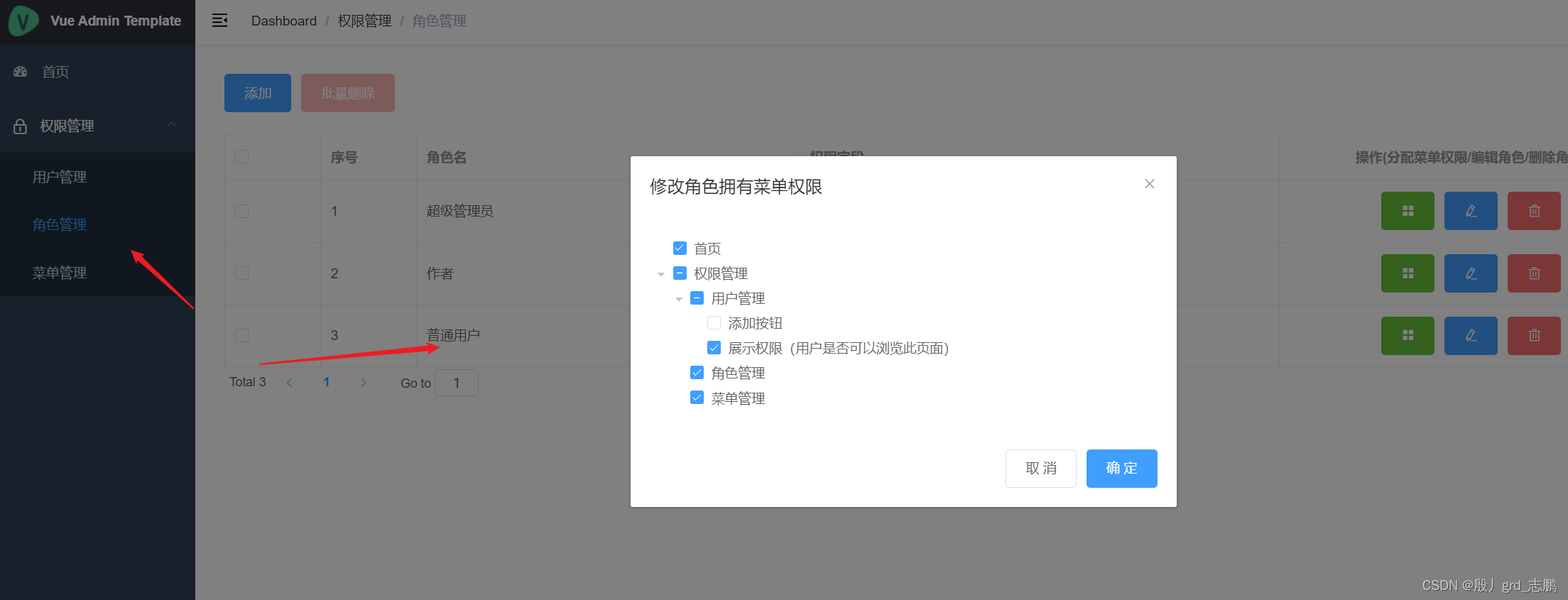Collapse the 权限管理 sidebar submenu chevron
This screenshot has height=600, width=1568.
171,125
